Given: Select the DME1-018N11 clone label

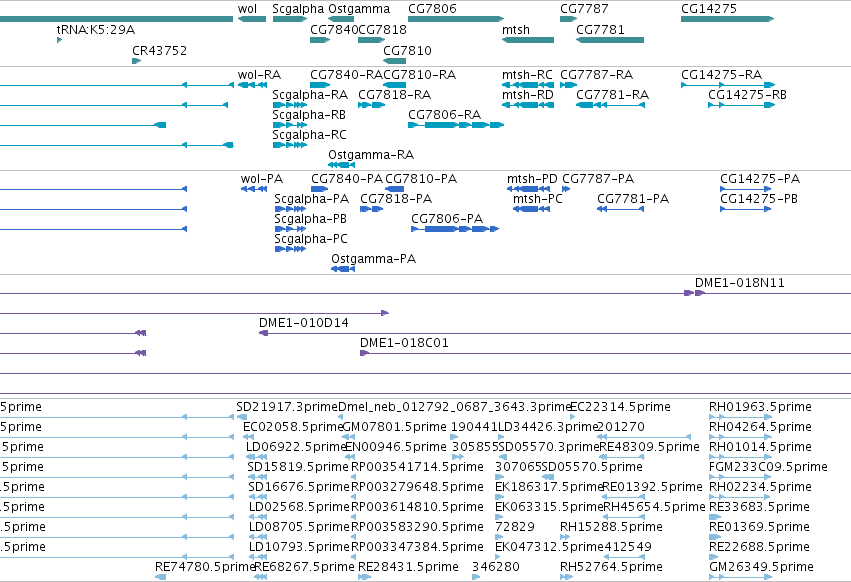Looking at the screenshot, I should click(740, 283).
